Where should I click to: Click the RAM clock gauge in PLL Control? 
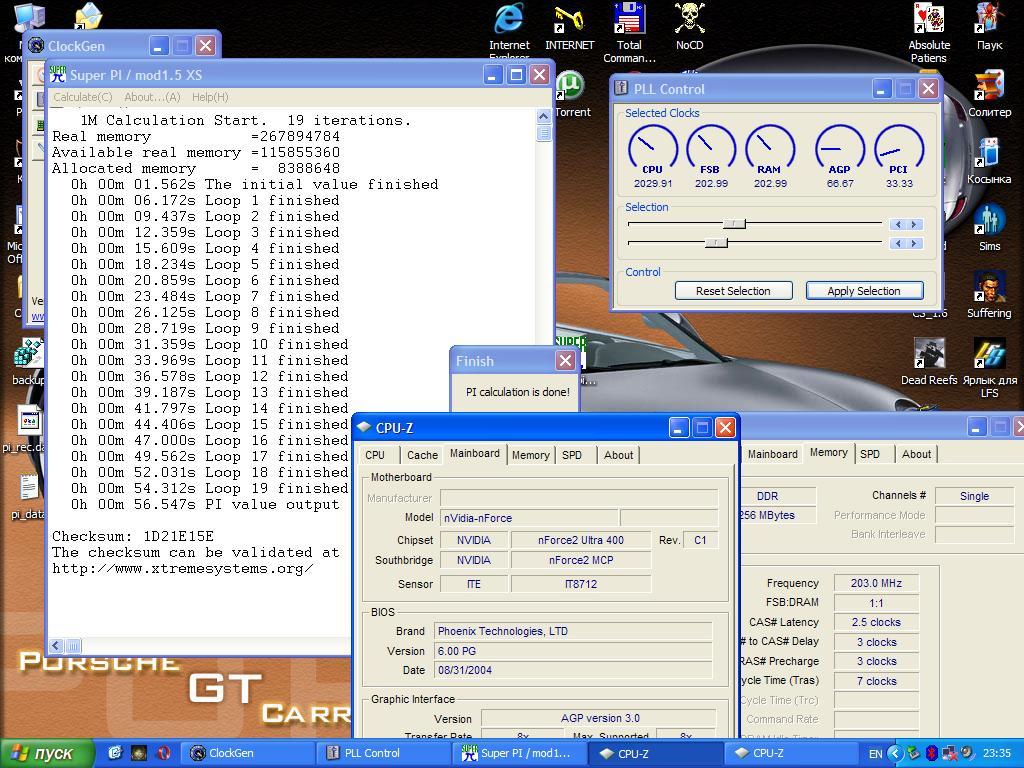(770, 150)
